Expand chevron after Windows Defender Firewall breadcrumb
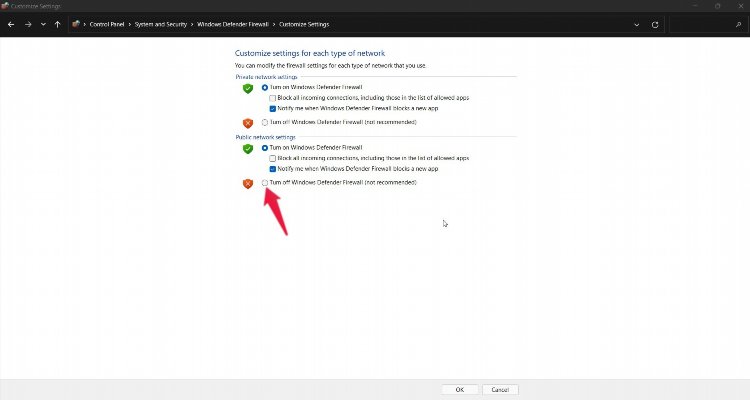The height and width of the screenshot is (400, 750). (x=274, y=24)
